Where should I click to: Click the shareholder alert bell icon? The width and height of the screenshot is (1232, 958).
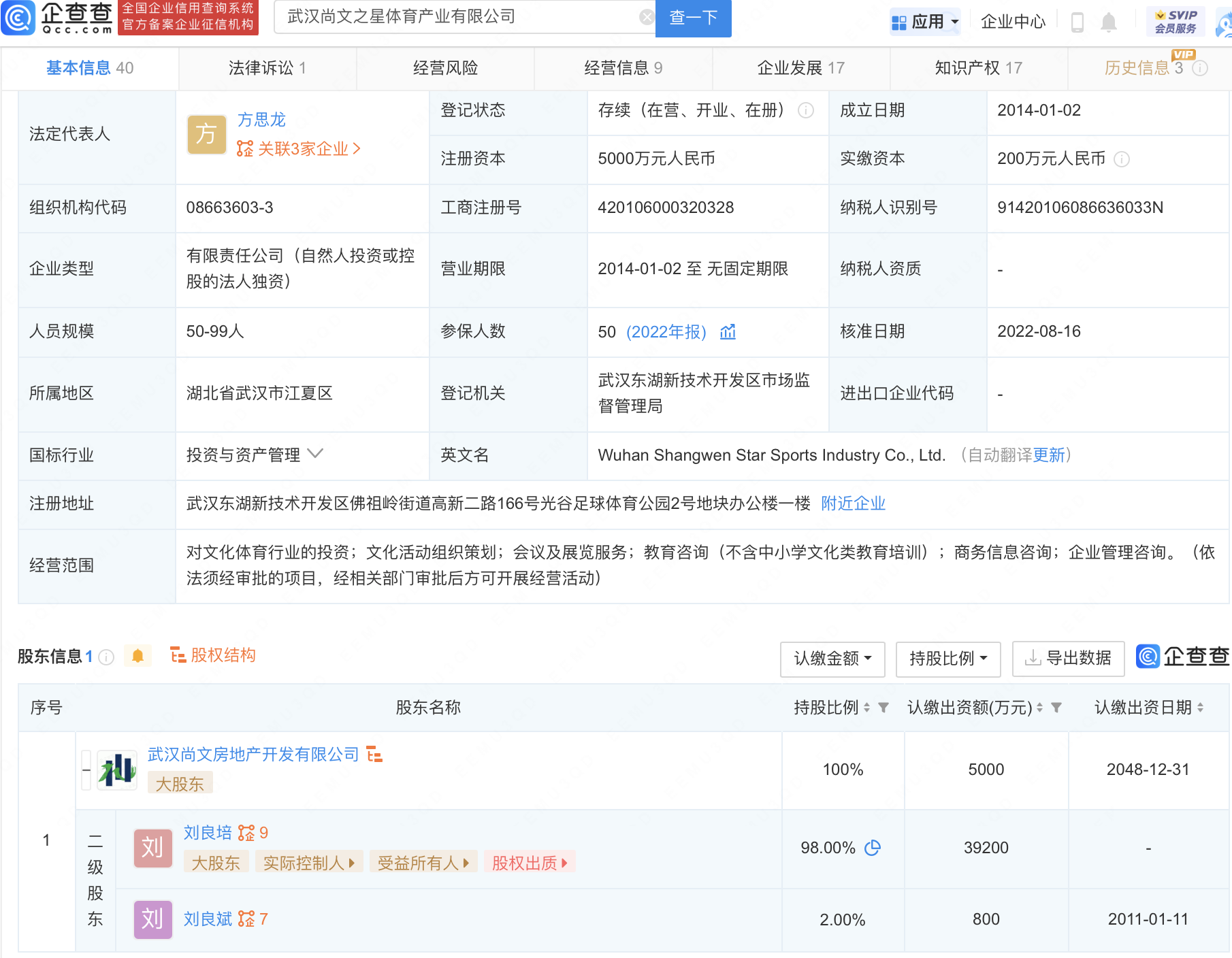[137, 656]
